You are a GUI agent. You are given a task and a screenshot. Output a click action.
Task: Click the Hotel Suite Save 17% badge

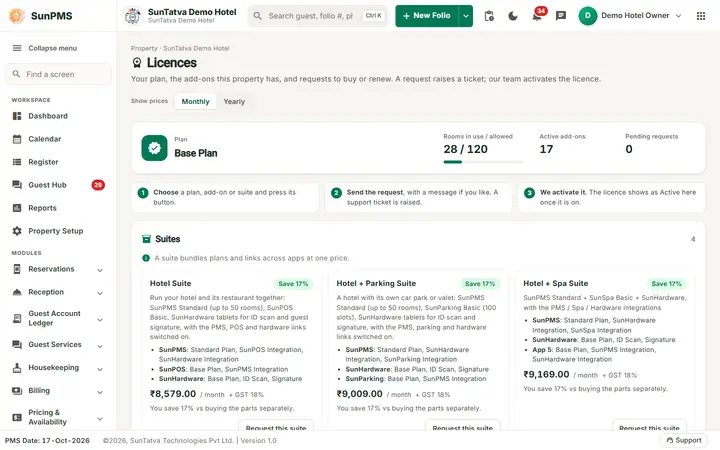click(293, 284)
